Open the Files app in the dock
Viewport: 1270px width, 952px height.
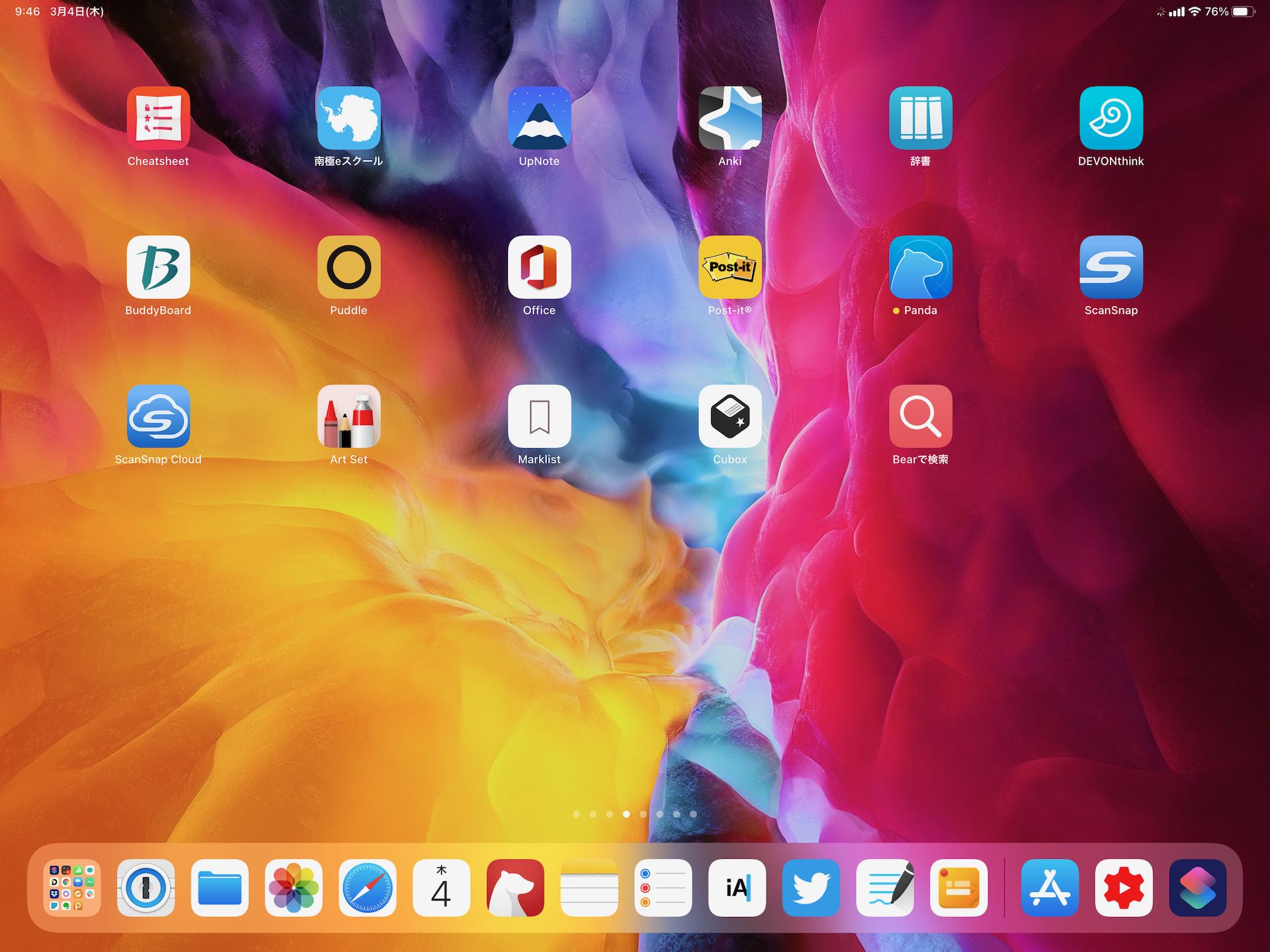(x=220, y=888)
